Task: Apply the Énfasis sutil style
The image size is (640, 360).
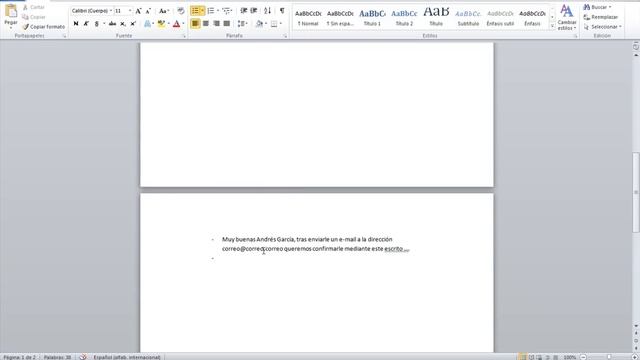Action: (500, 18)
